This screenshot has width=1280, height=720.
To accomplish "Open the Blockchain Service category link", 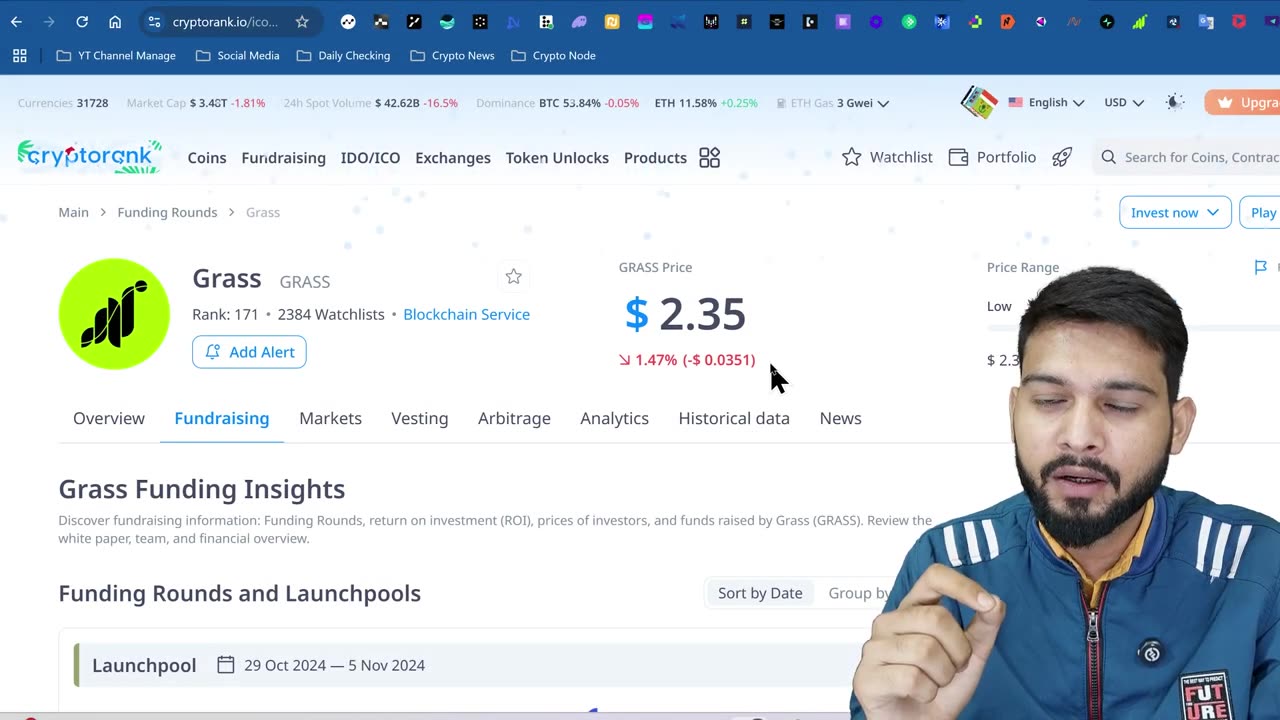I will pos(466,314).
